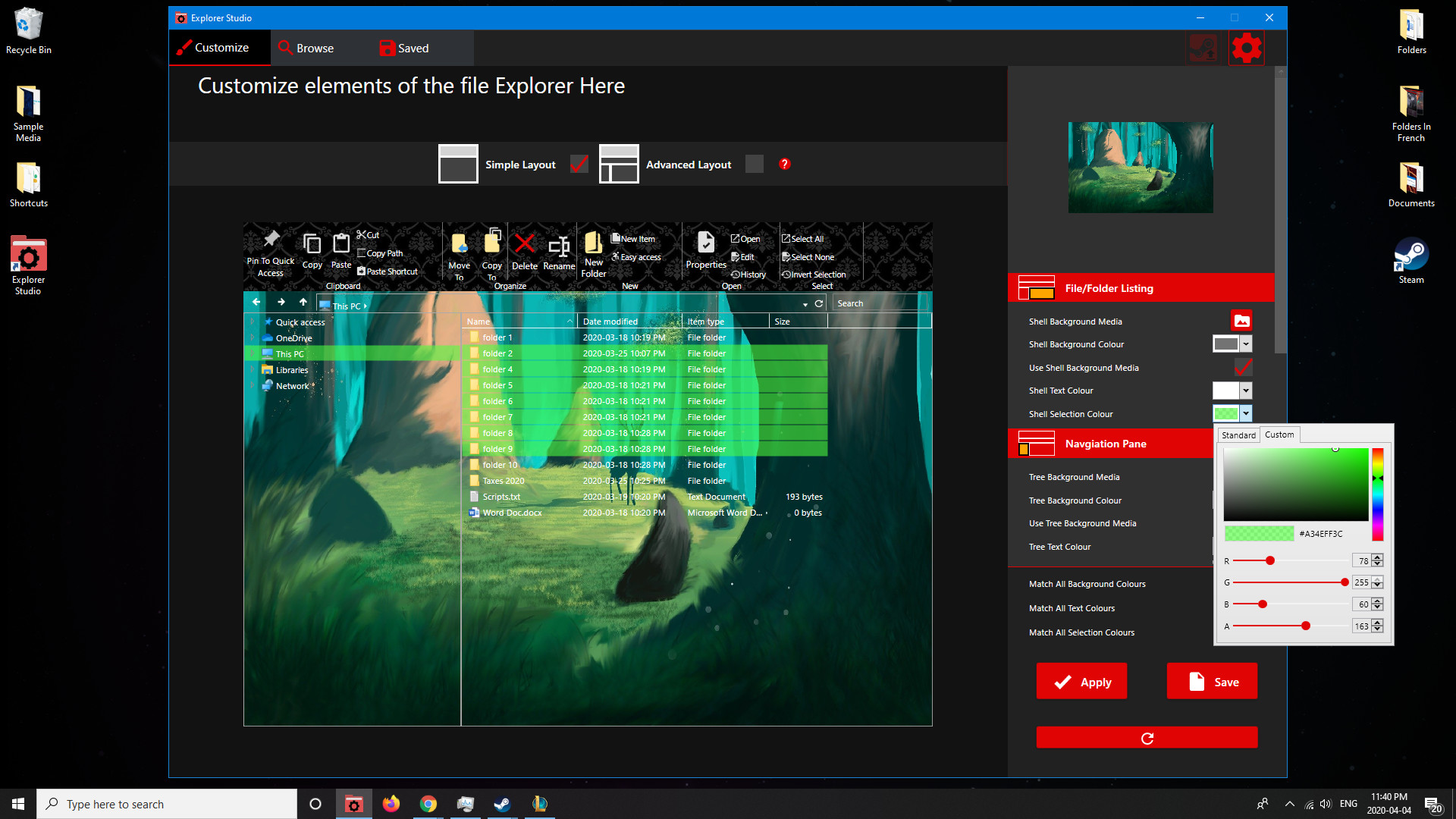Click the red help question mark

(x=785, y=164)
